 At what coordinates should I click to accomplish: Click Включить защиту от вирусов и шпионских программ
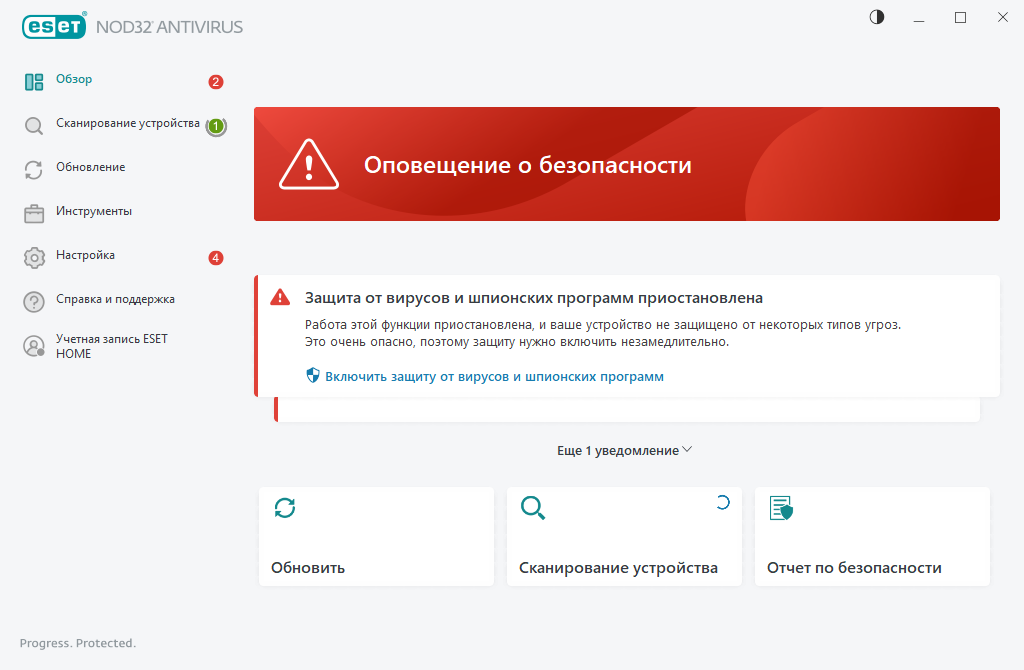494,376
